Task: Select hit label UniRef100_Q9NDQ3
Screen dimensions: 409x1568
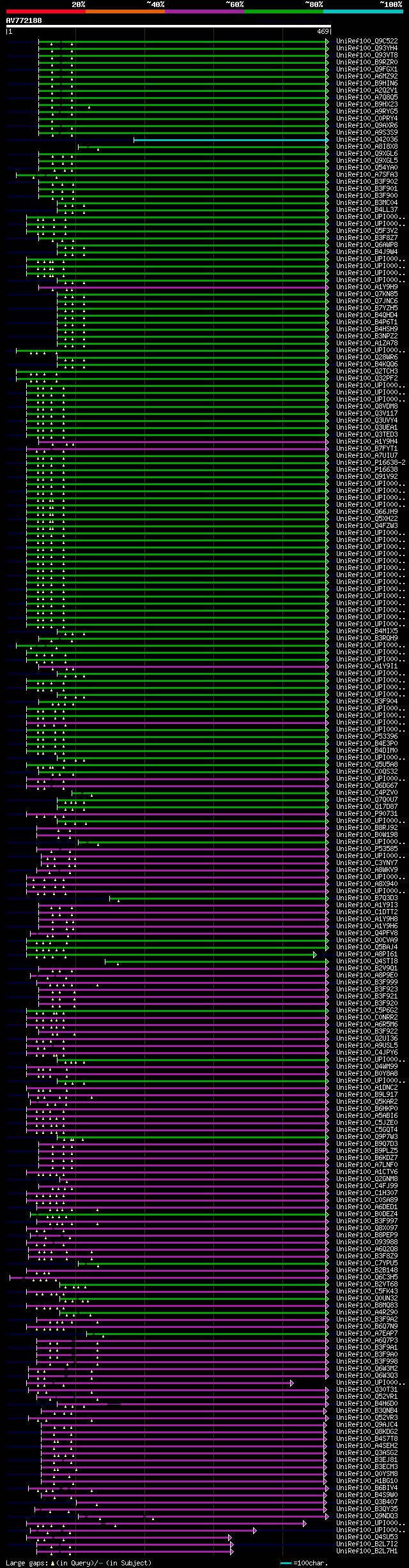Action: 367,1516
